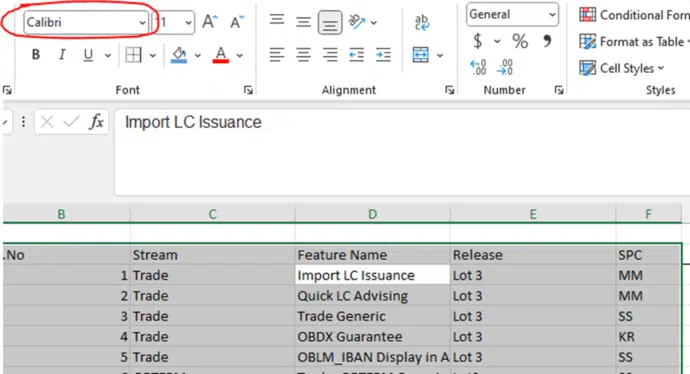Select cell OBDX Guarantee

372,337
